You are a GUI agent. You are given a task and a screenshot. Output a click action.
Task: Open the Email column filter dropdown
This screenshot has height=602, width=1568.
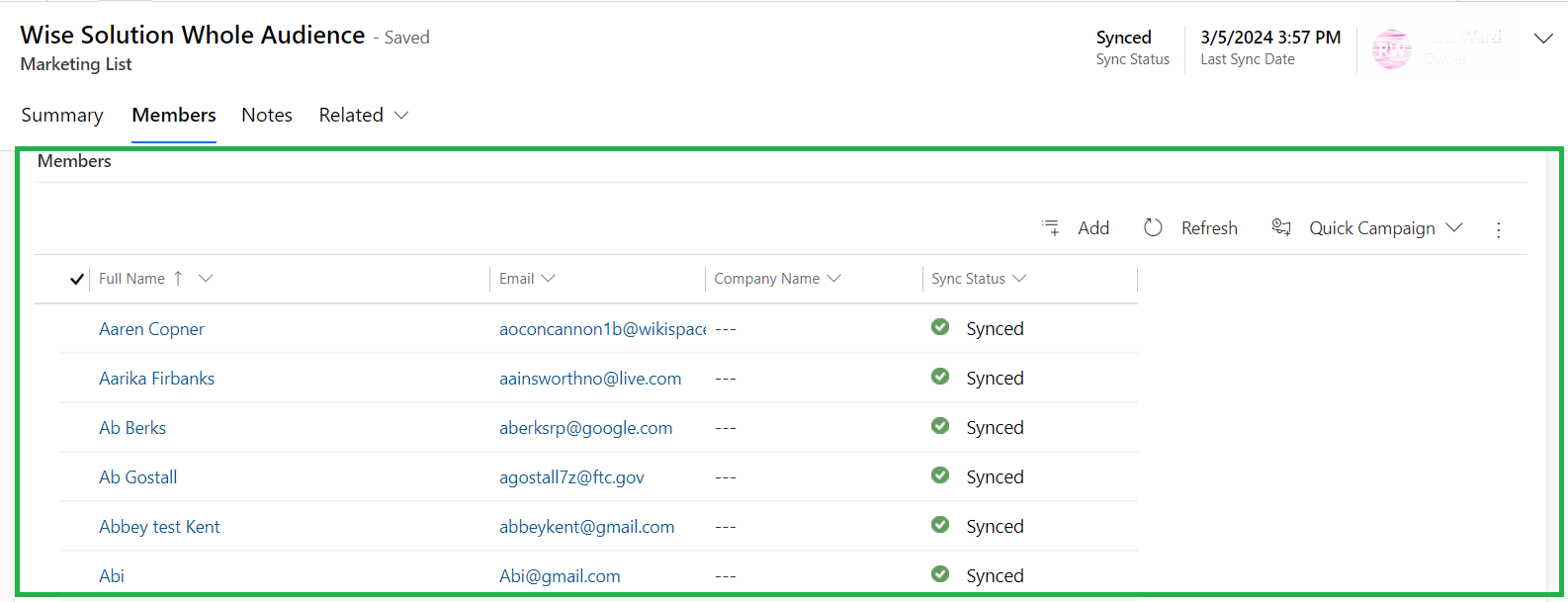pyautogui.click(x=548, y=279)
